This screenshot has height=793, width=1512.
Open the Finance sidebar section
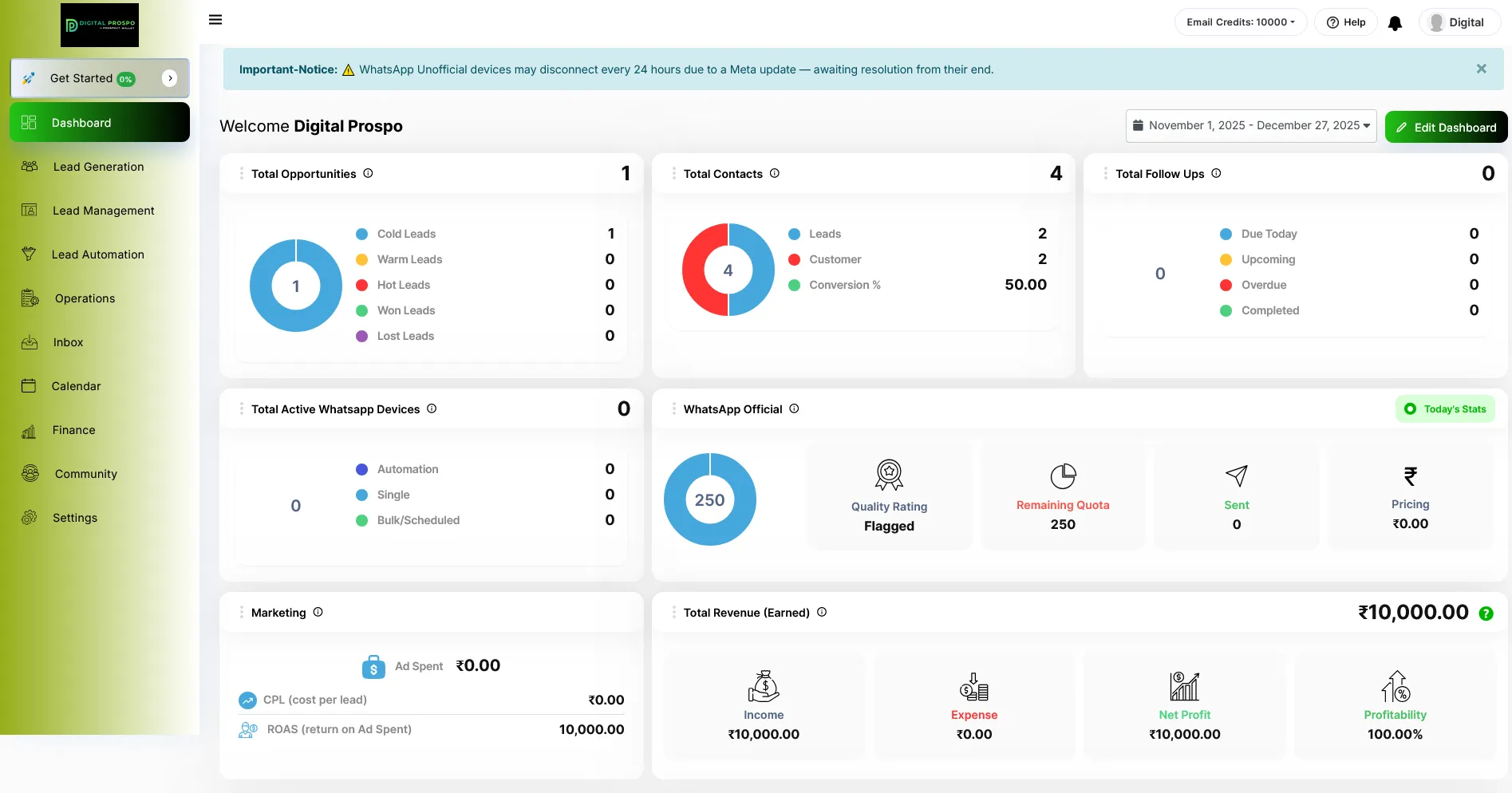click(73, 430)
